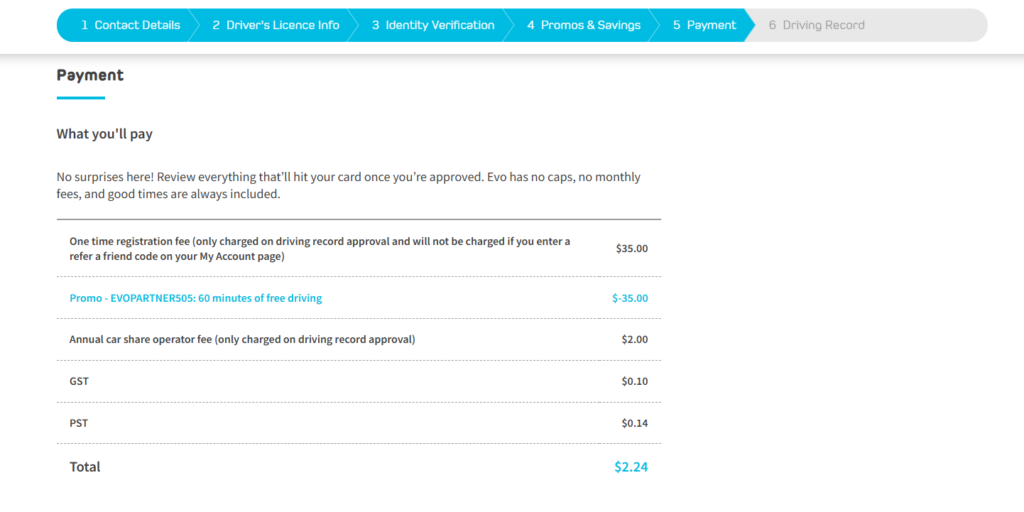Screen dimensions: 1024x512
Task: Click the step 5 Payment tab
Action: (x=705, y=25)
